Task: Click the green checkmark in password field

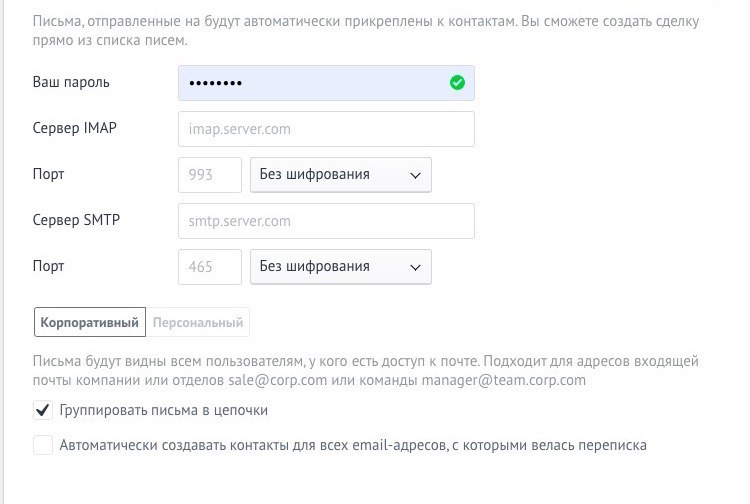Action: 457,83
